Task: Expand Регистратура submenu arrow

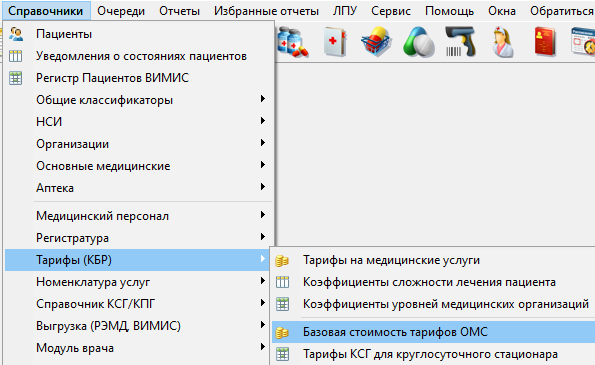Action: 263,237
